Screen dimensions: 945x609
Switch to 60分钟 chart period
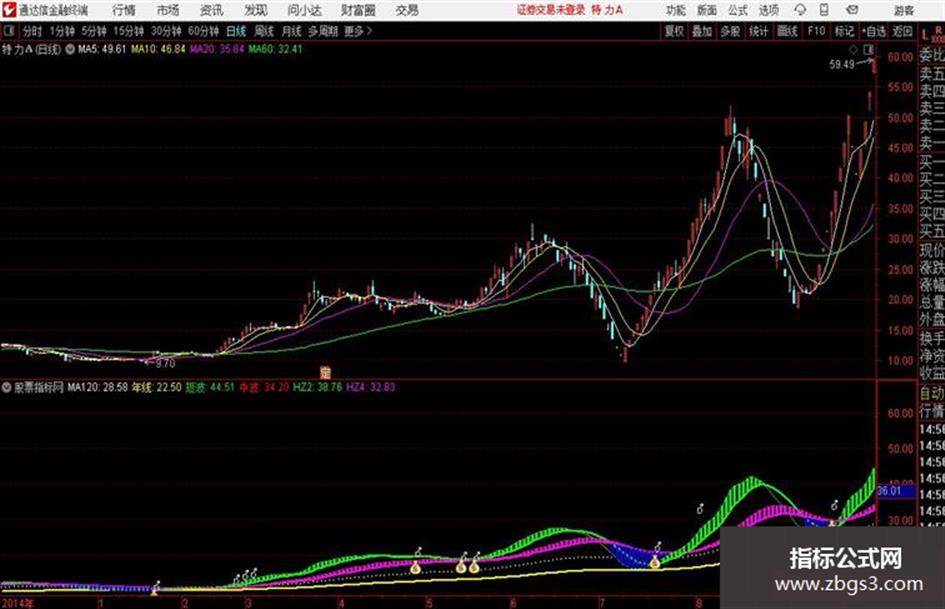click(203, 31)
